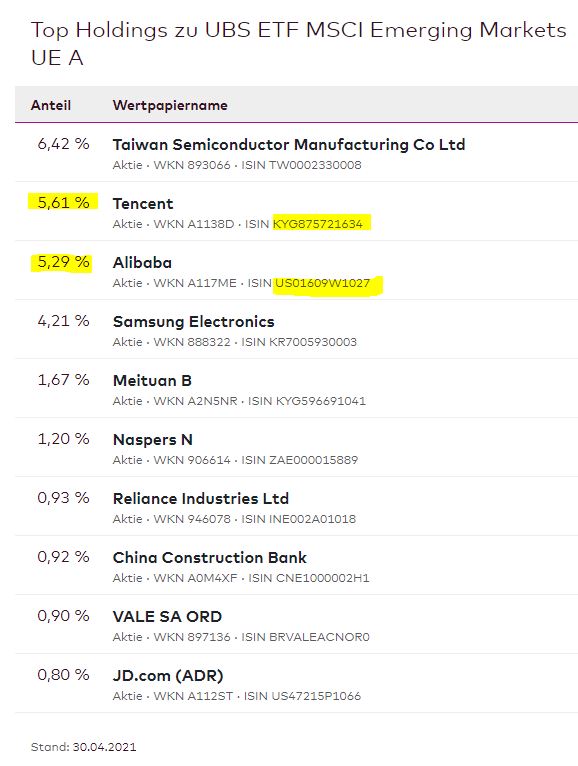
Task: Click the VALE SA ORD entry
Action: point(167,617)
